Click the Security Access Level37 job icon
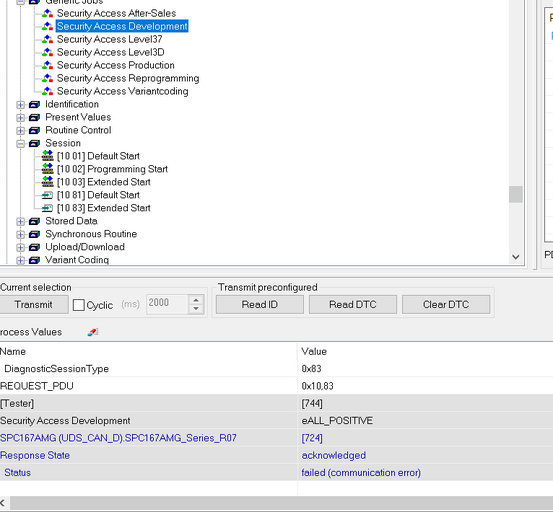The image size is (553, 512). coord(47,39)
